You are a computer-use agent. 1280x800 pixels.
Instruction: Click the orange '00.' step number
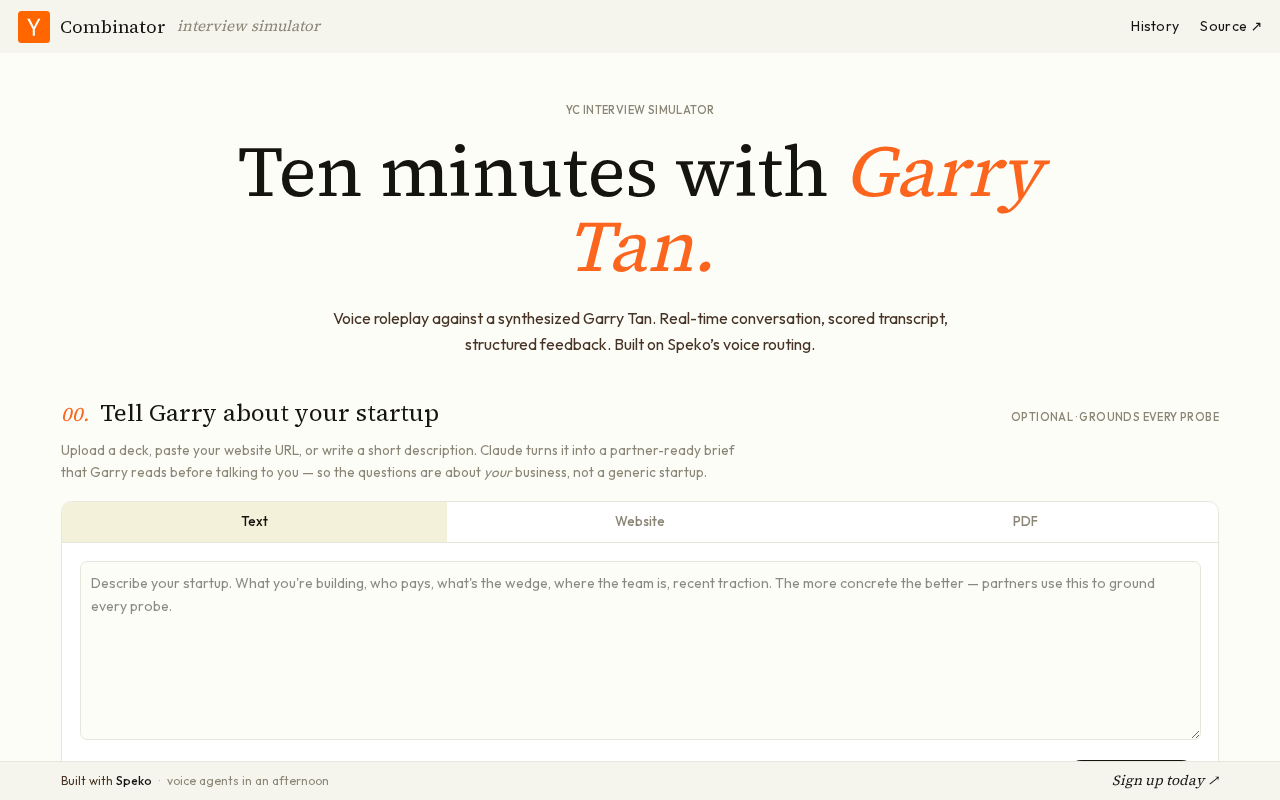[75, 414]
